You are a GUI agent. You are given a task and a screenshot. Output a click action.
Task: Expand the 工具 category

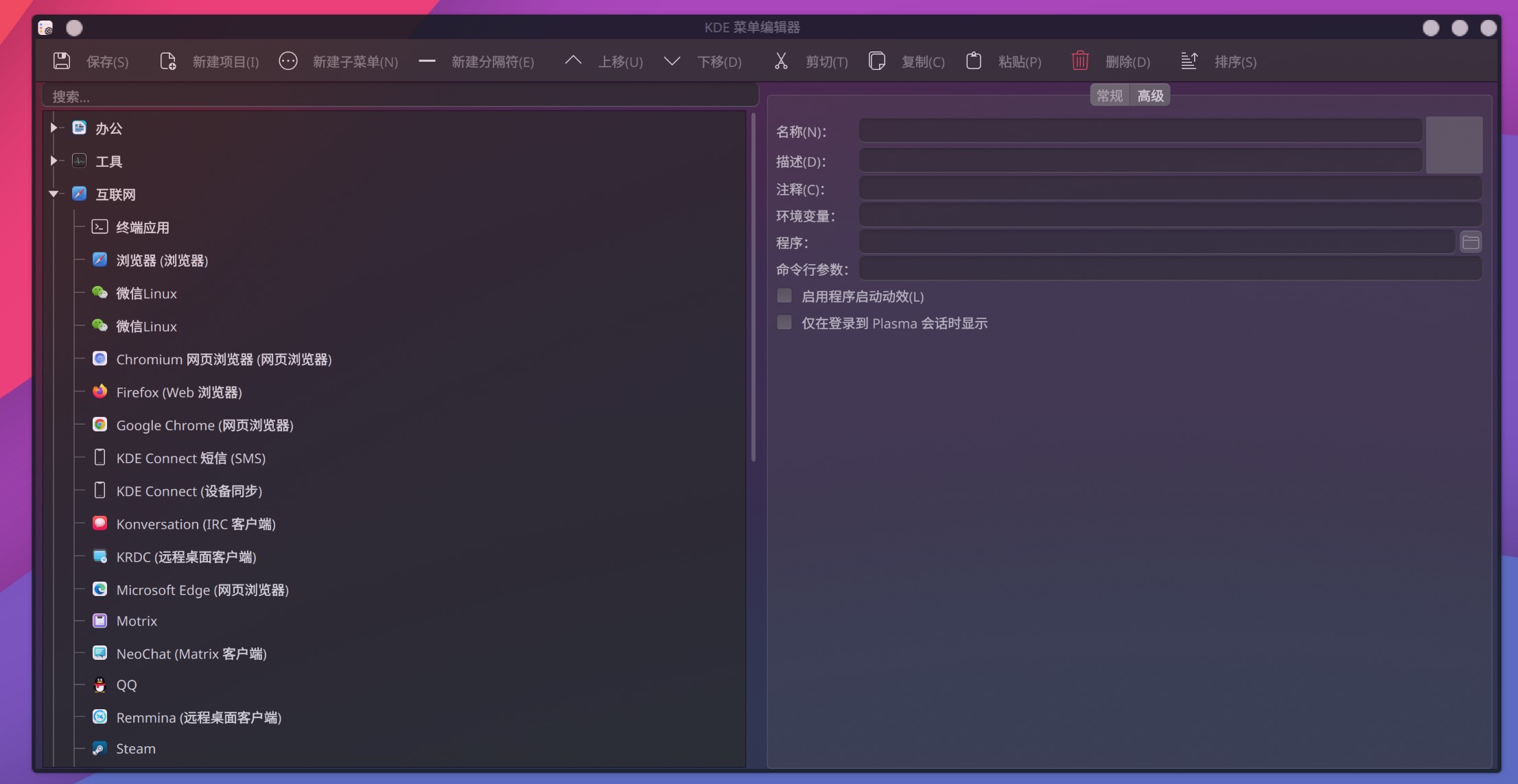pyautogui.click(x=54, y=161)
